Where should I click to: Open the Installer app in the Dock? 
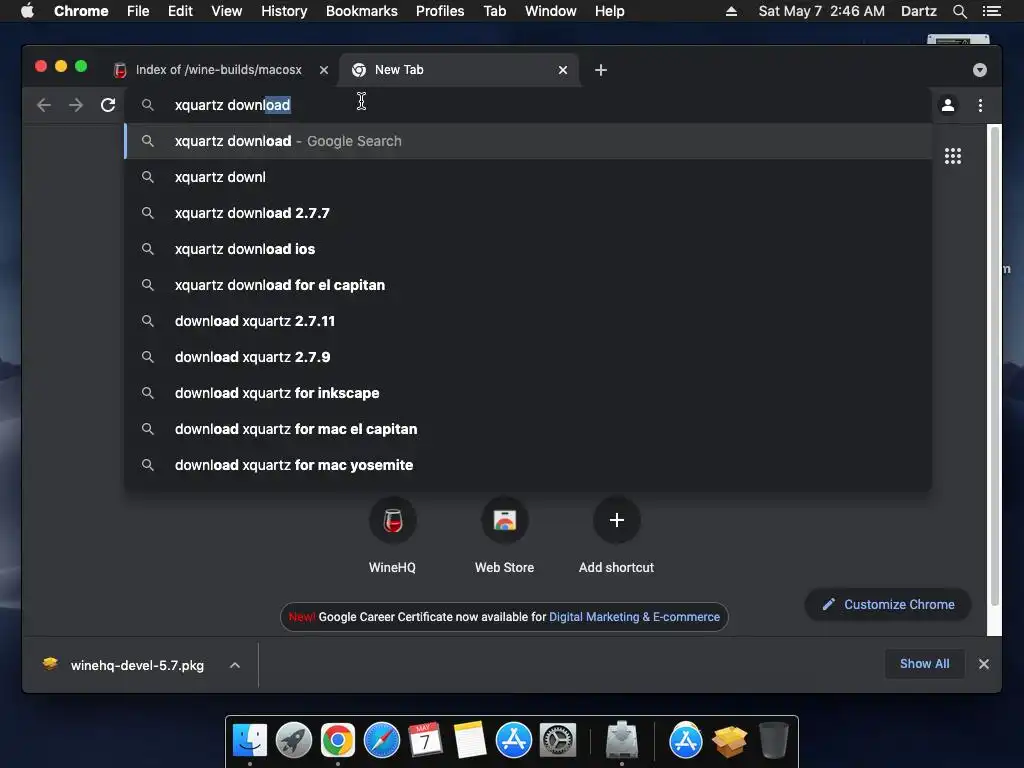click(x=622, y=741)
